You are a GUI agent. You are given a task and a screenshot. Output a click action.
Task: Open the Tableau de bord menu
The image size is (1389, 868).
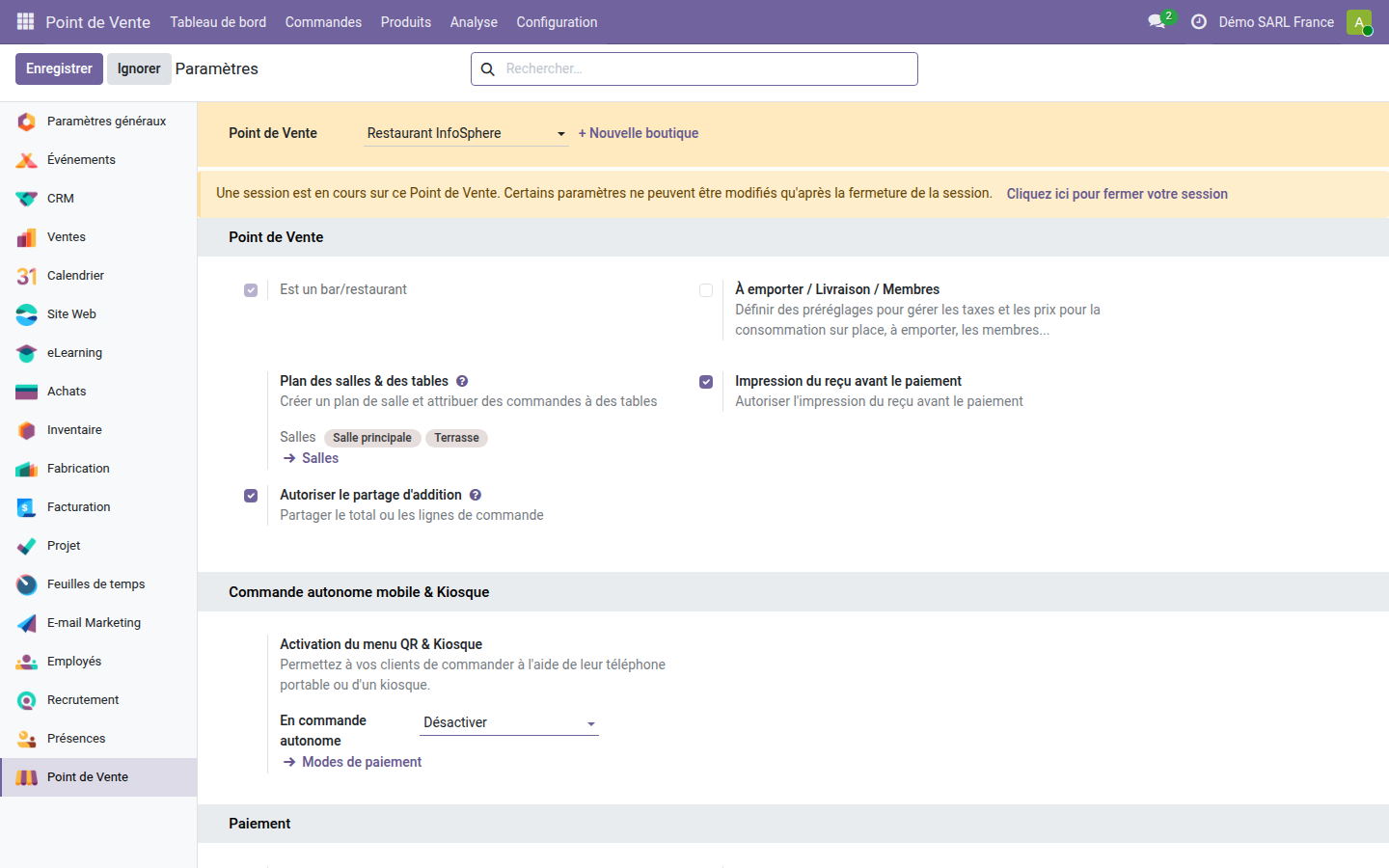(x=218, y=22)
